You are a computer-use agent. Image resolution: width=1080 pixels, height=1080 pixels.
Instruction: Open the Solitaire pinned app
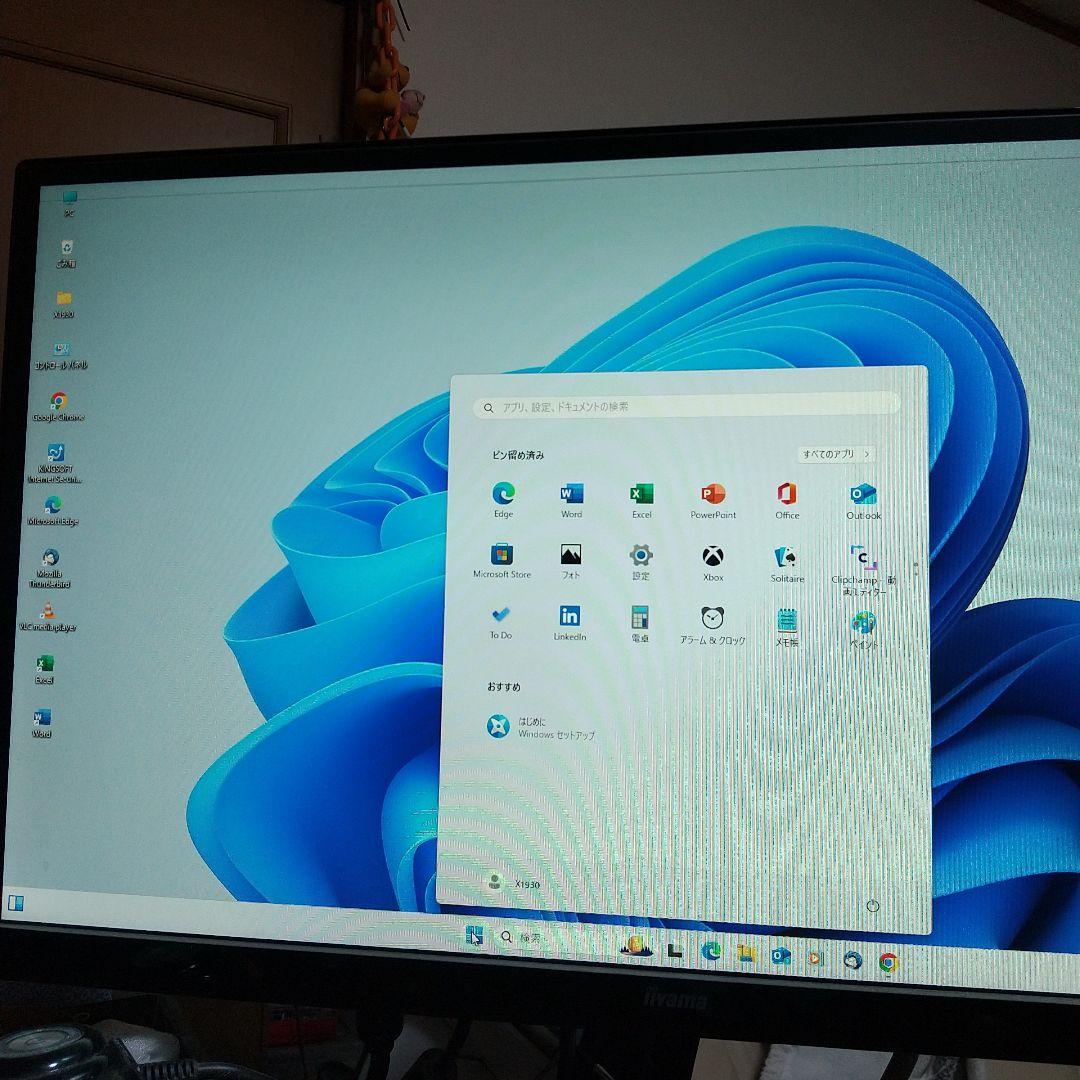pyautogui.click(x=787, y=564)
